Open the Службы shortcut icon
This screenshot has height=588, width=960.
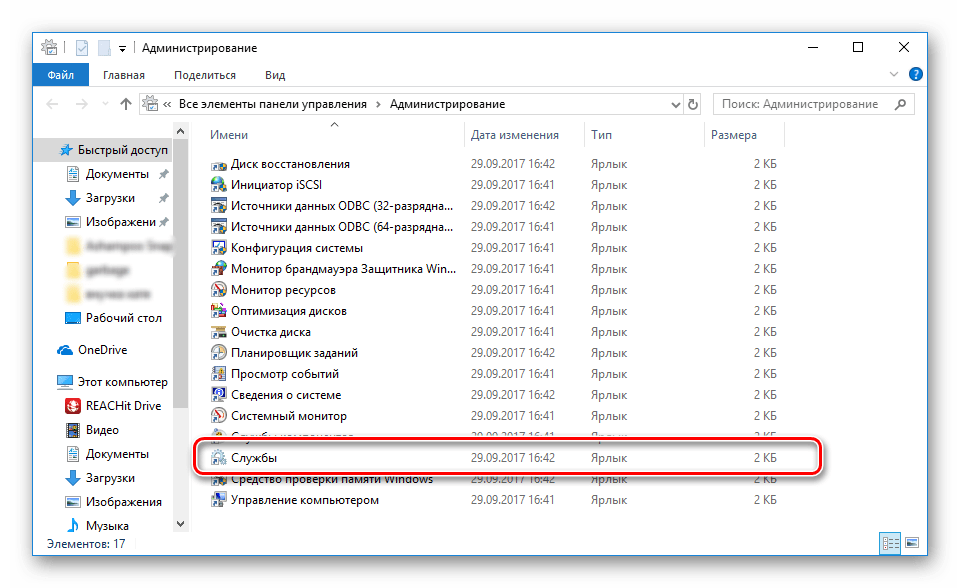tap(219, 458)
